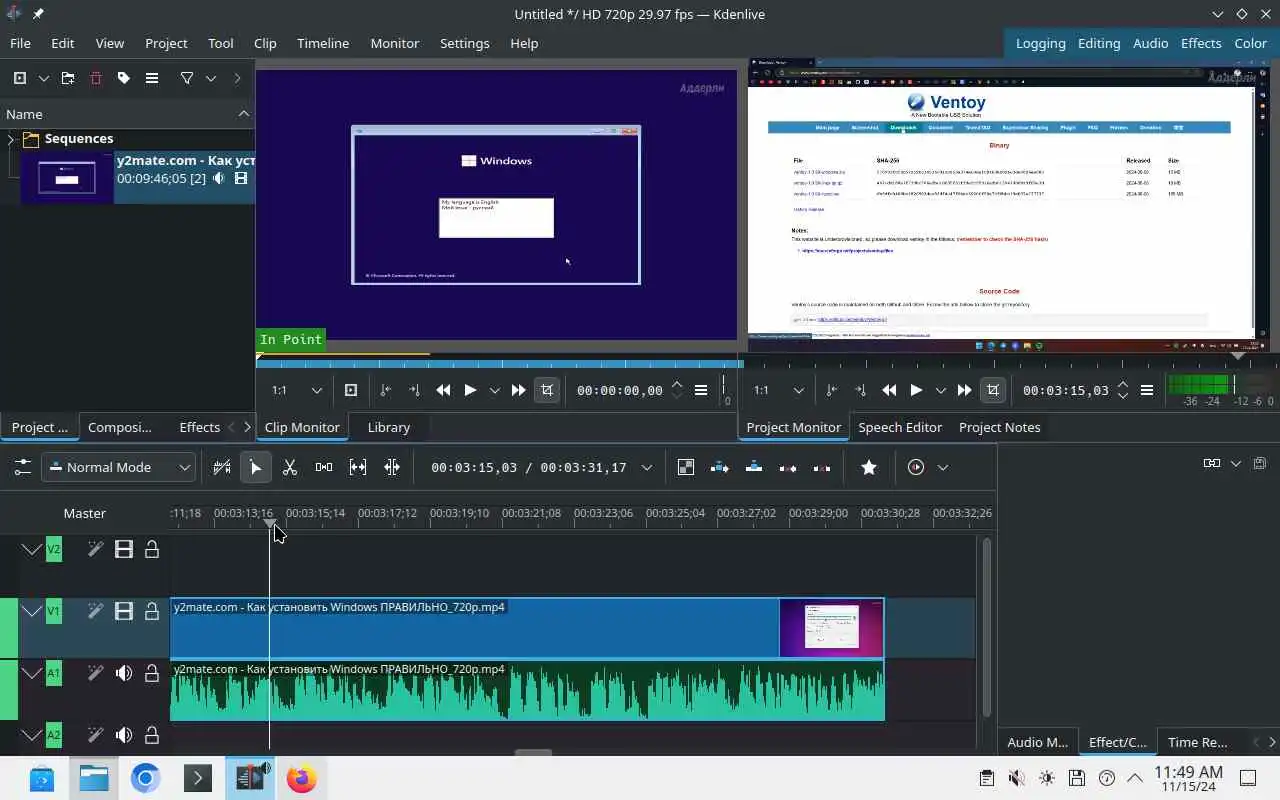Set zone in point in Clip Monitor
Image resolution: width=1280 pixels, height=800 pixels.
(386, 390)
